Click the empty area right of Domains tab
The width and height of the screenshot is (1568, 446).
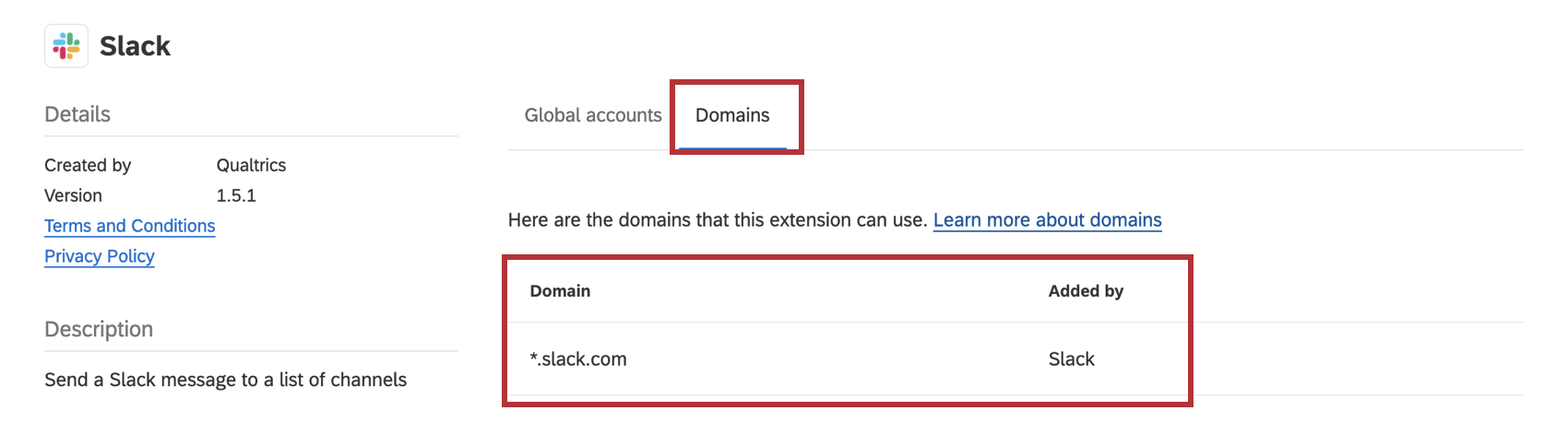[x=1162, y=115]
